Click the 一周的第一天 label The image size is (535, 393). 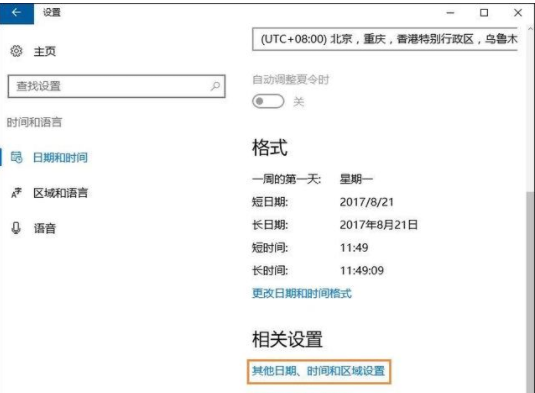point(287,179)
